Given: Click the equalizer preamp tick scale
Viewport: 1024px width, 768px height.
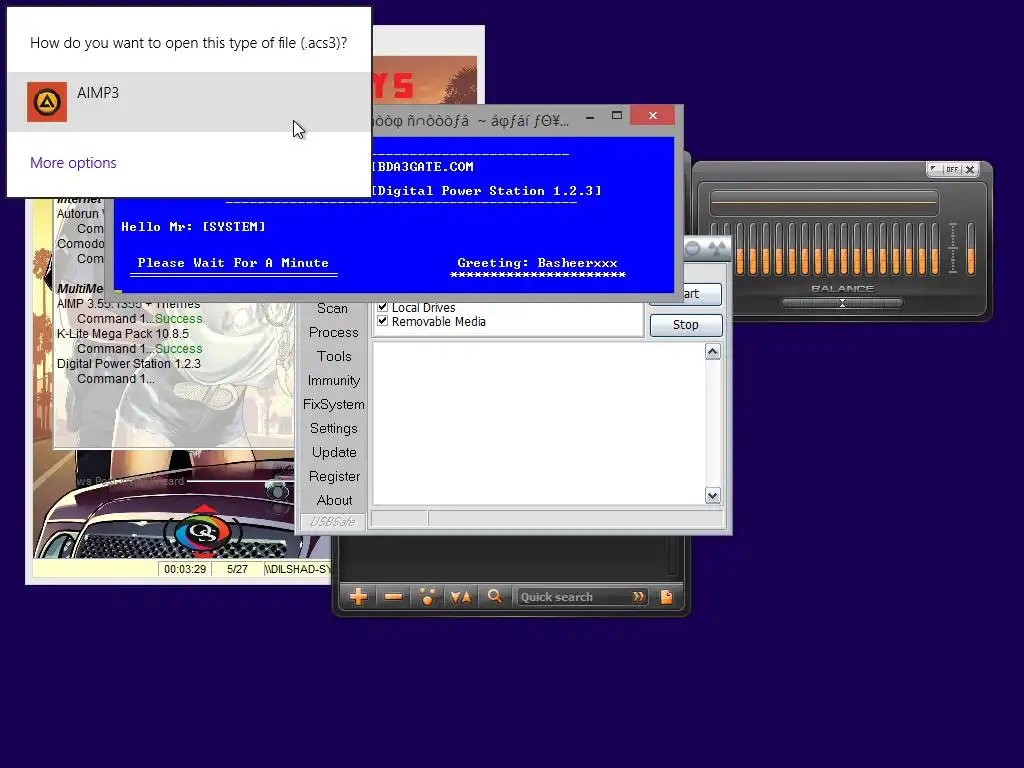Looking at the screenshot, I should pos(953,248).
